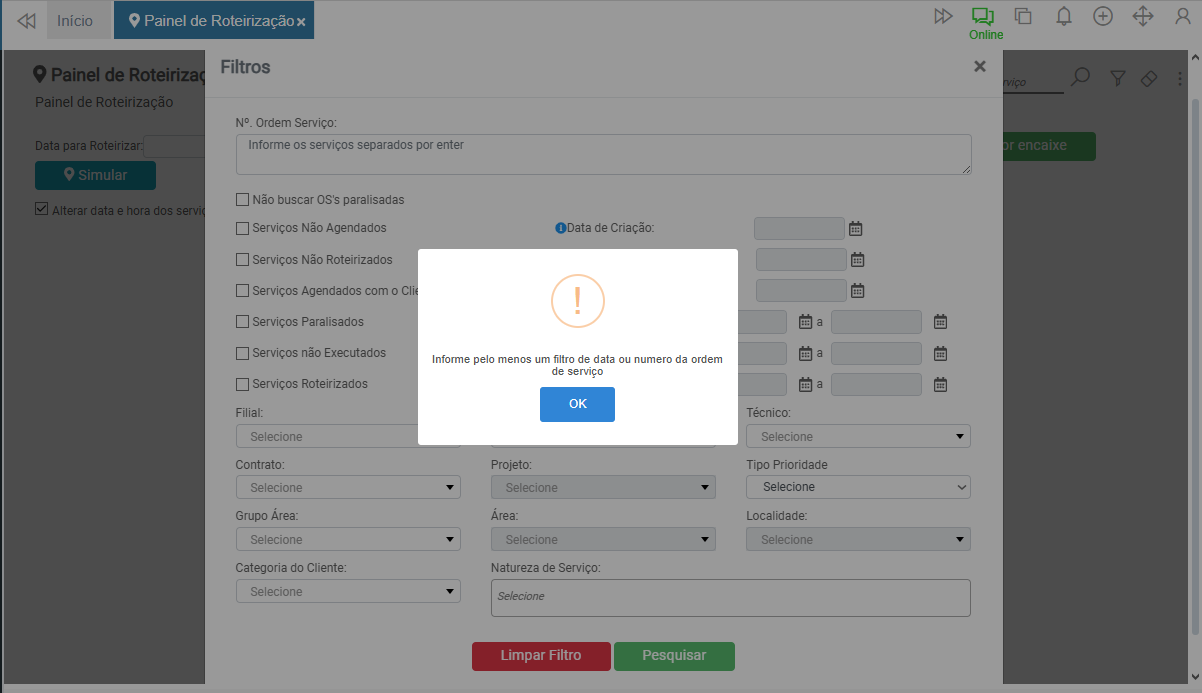Expand the Tipo Prioridade dropdown

(858, 487)
